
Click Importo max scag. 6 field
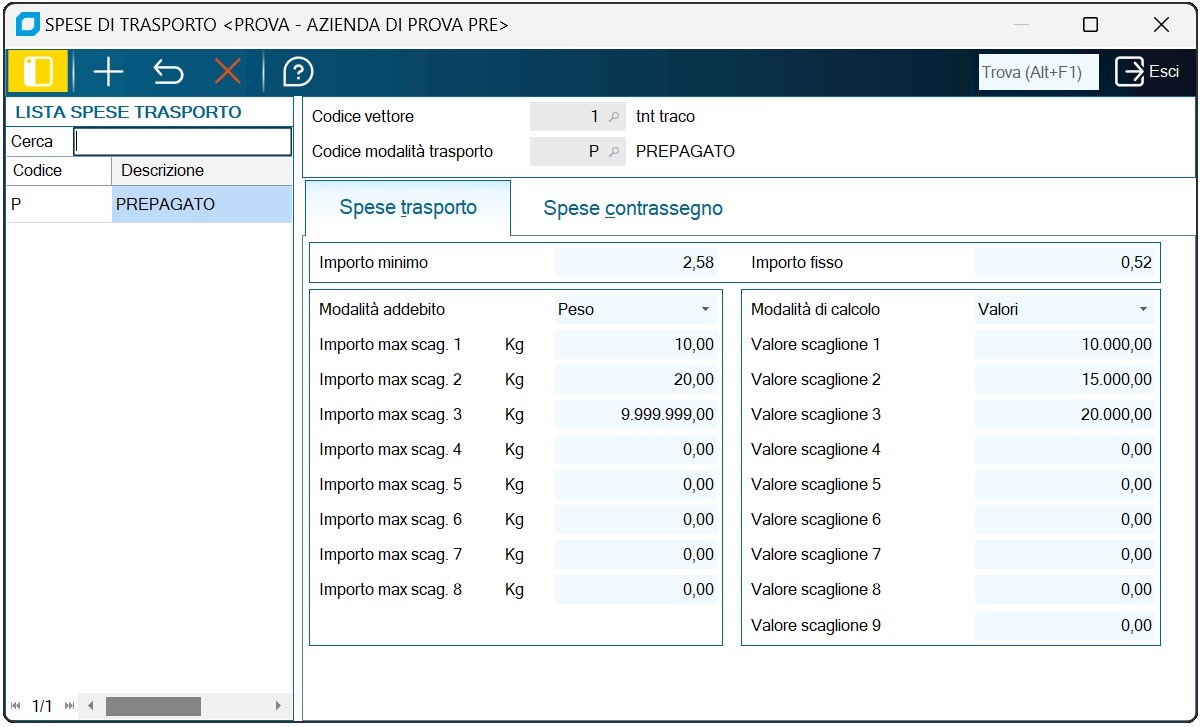point(635,520)
